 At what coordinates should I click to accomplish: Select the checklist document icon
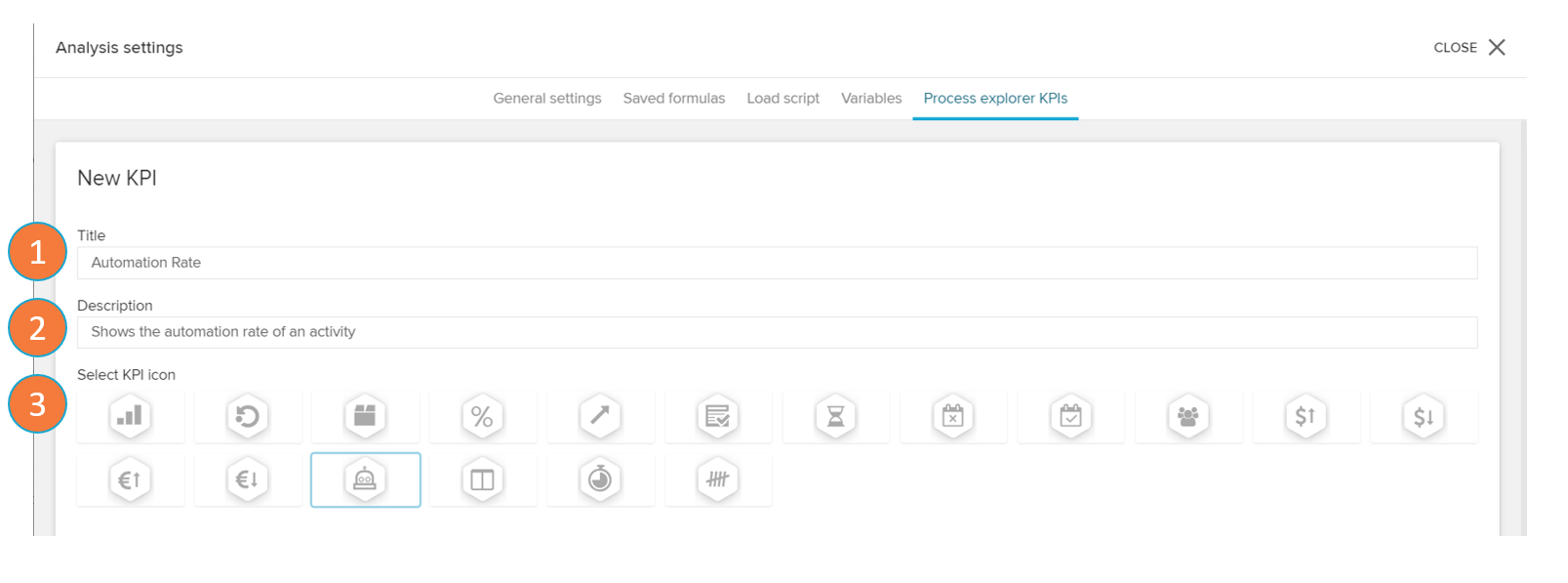[x=718, y=417]
